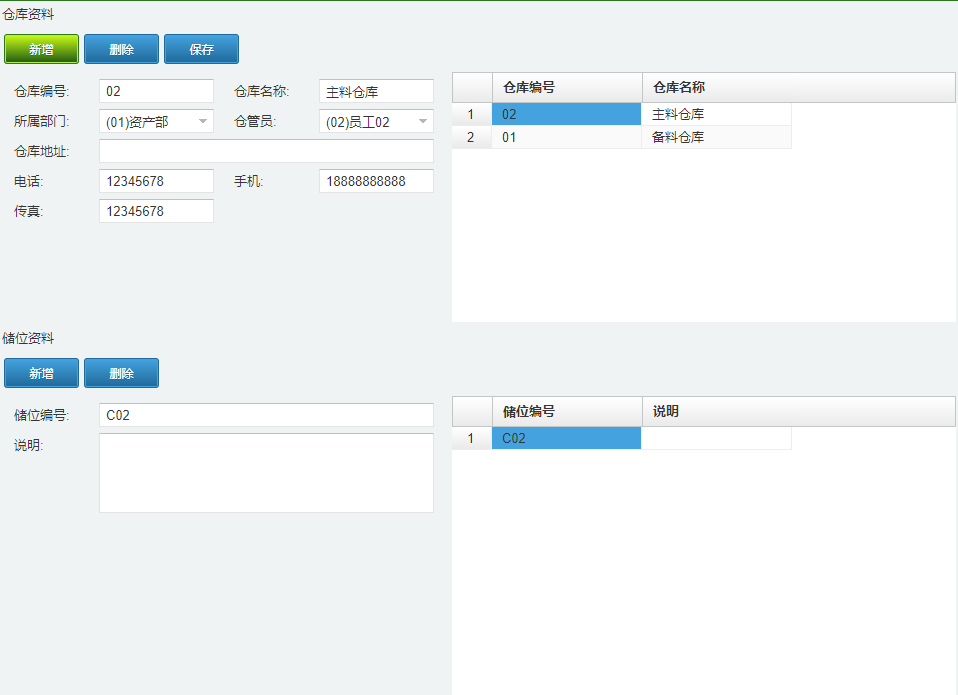Focus the 储位编号 field with C02

pos(266,415)
